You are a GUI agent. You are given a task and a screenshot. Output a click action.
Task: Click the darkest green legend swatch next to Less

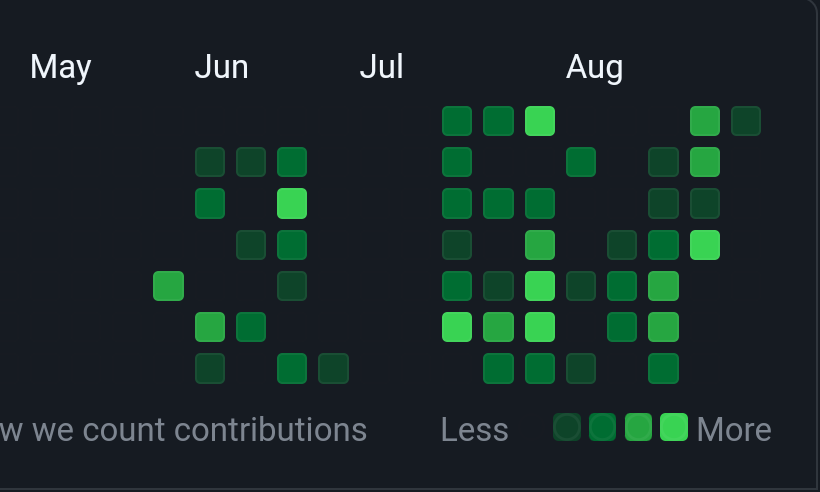(567, 427)
